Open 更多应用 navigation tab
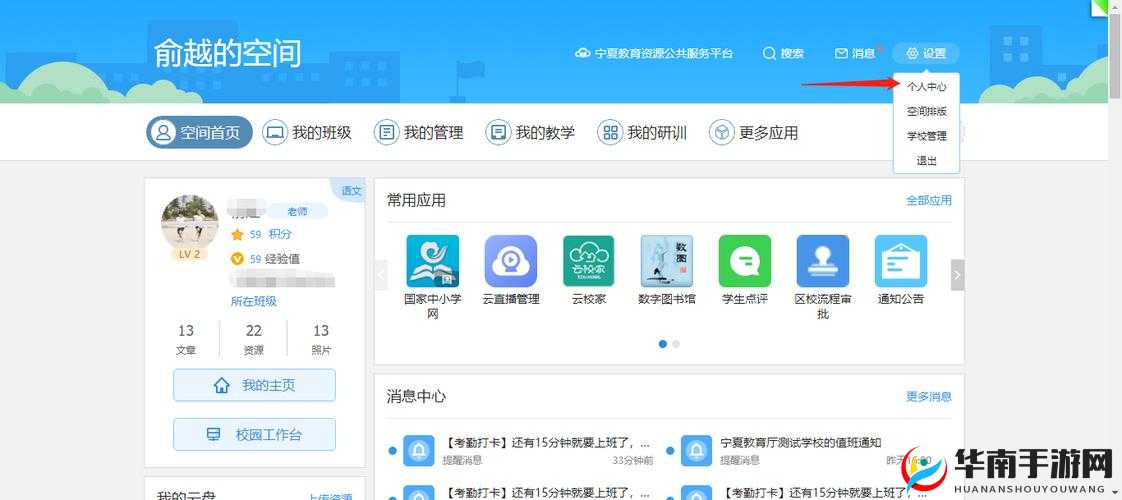1122x500 pixels. click(x=753, y=132)
